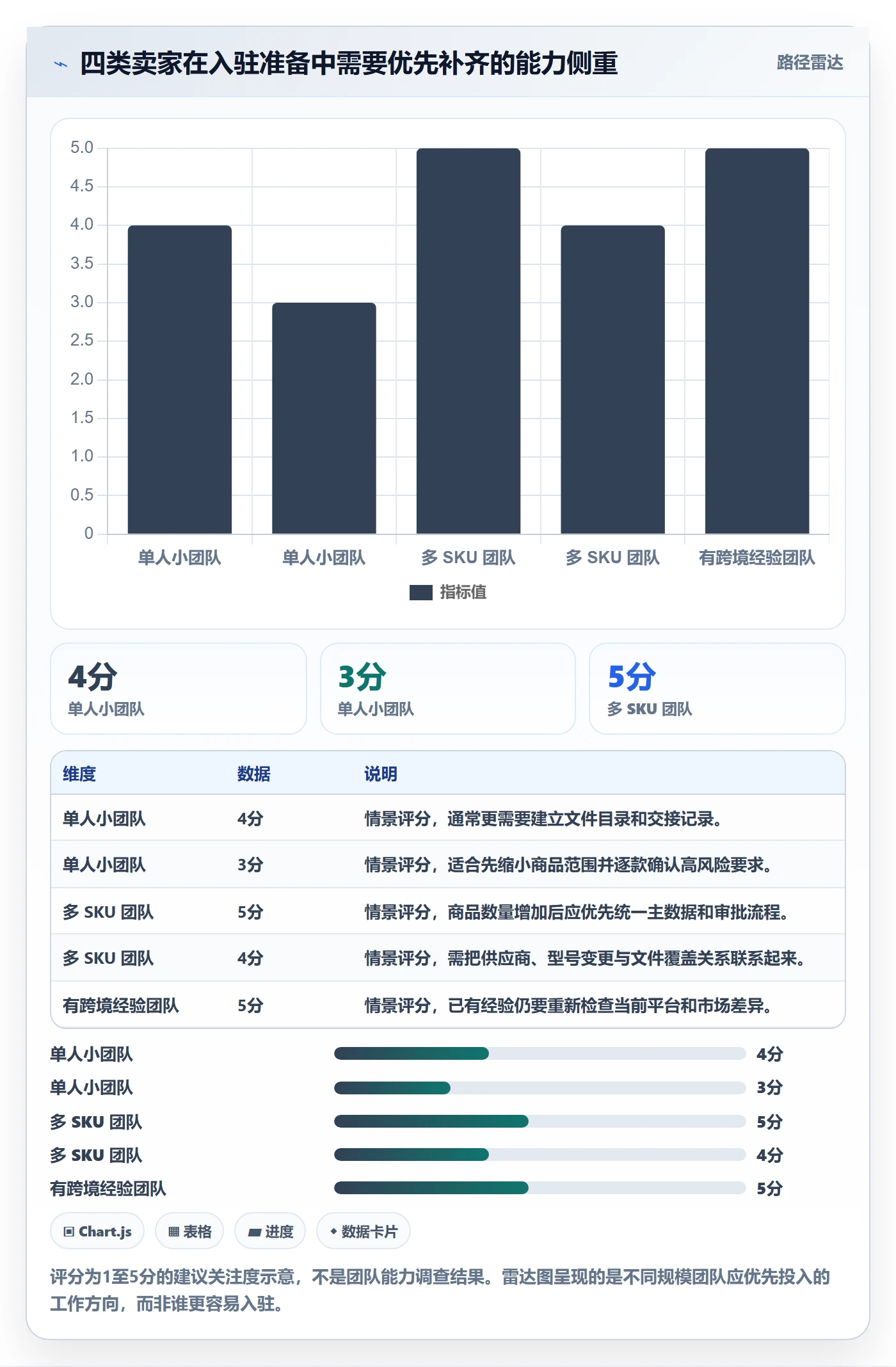Click the 单人小团队 bar reaching 3.0
The image size is (896, 1367).
(x=324, y=418)
